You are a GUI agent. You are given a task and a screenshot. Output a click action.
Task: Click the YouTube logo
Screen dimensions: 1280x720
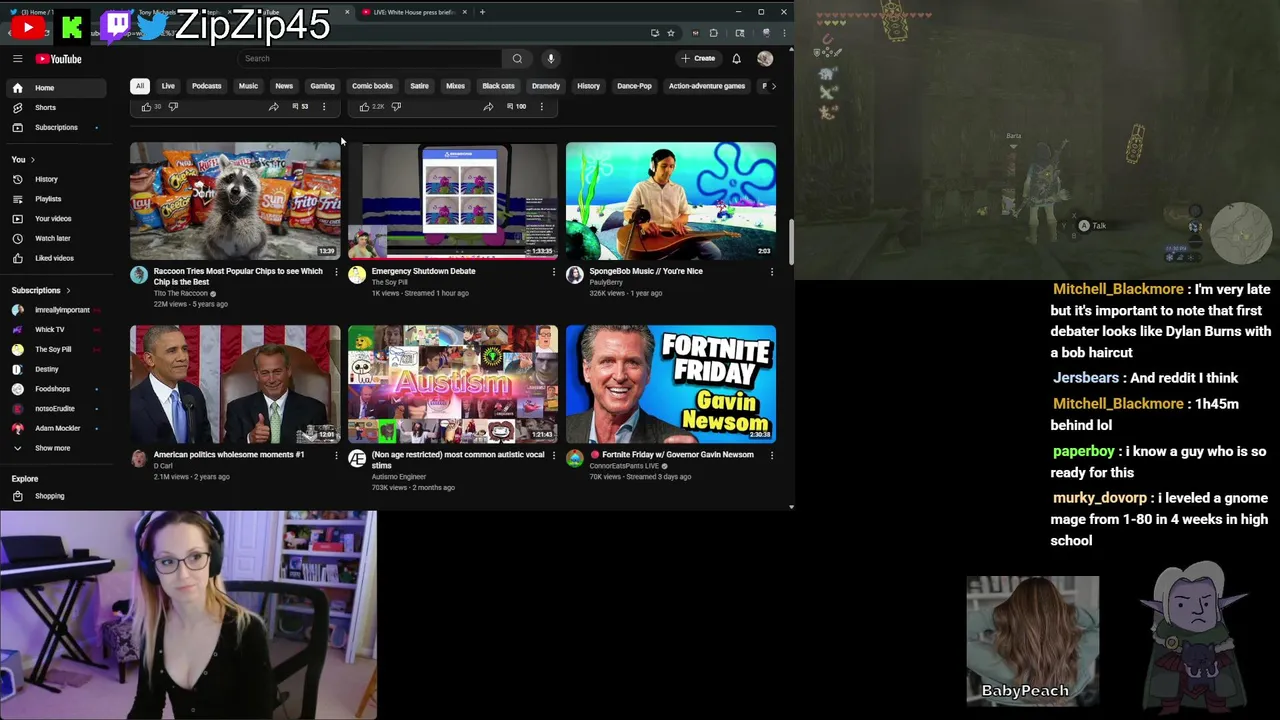point(59,59)
